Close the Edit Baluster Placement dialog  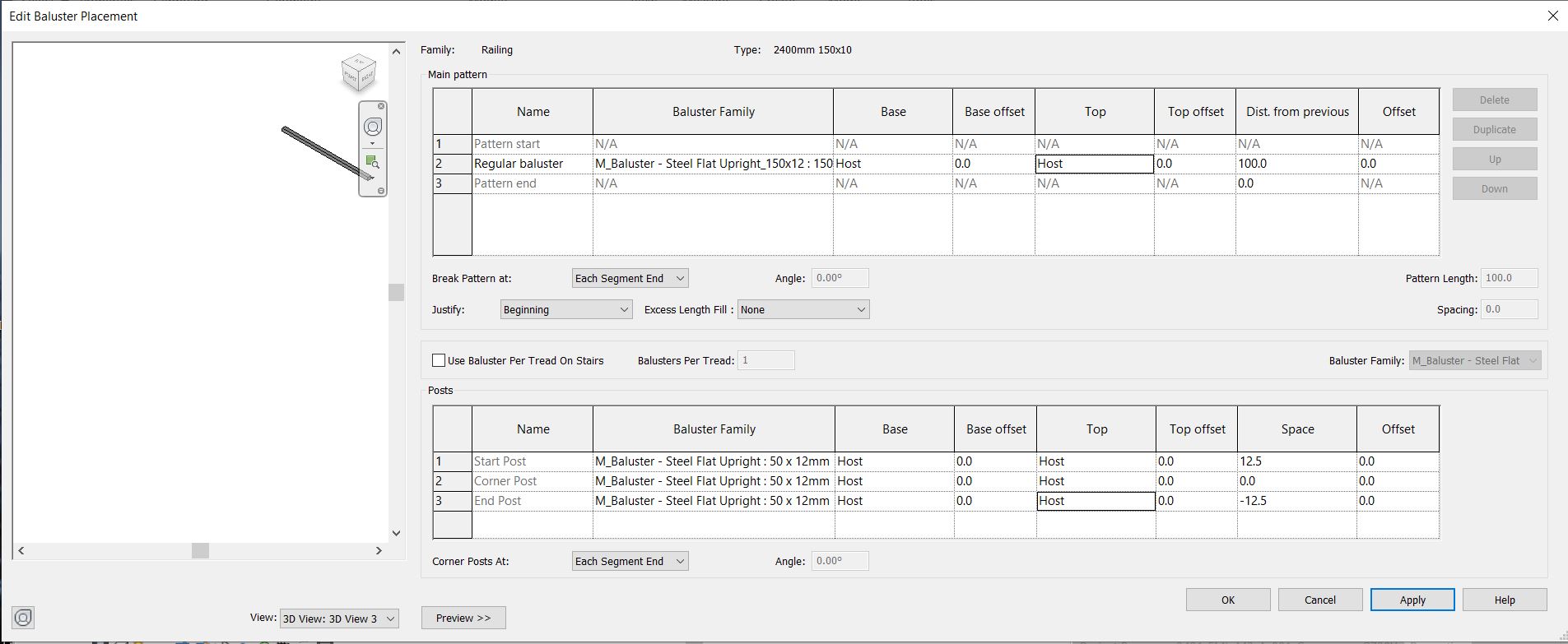click(x=1553, y=16)
